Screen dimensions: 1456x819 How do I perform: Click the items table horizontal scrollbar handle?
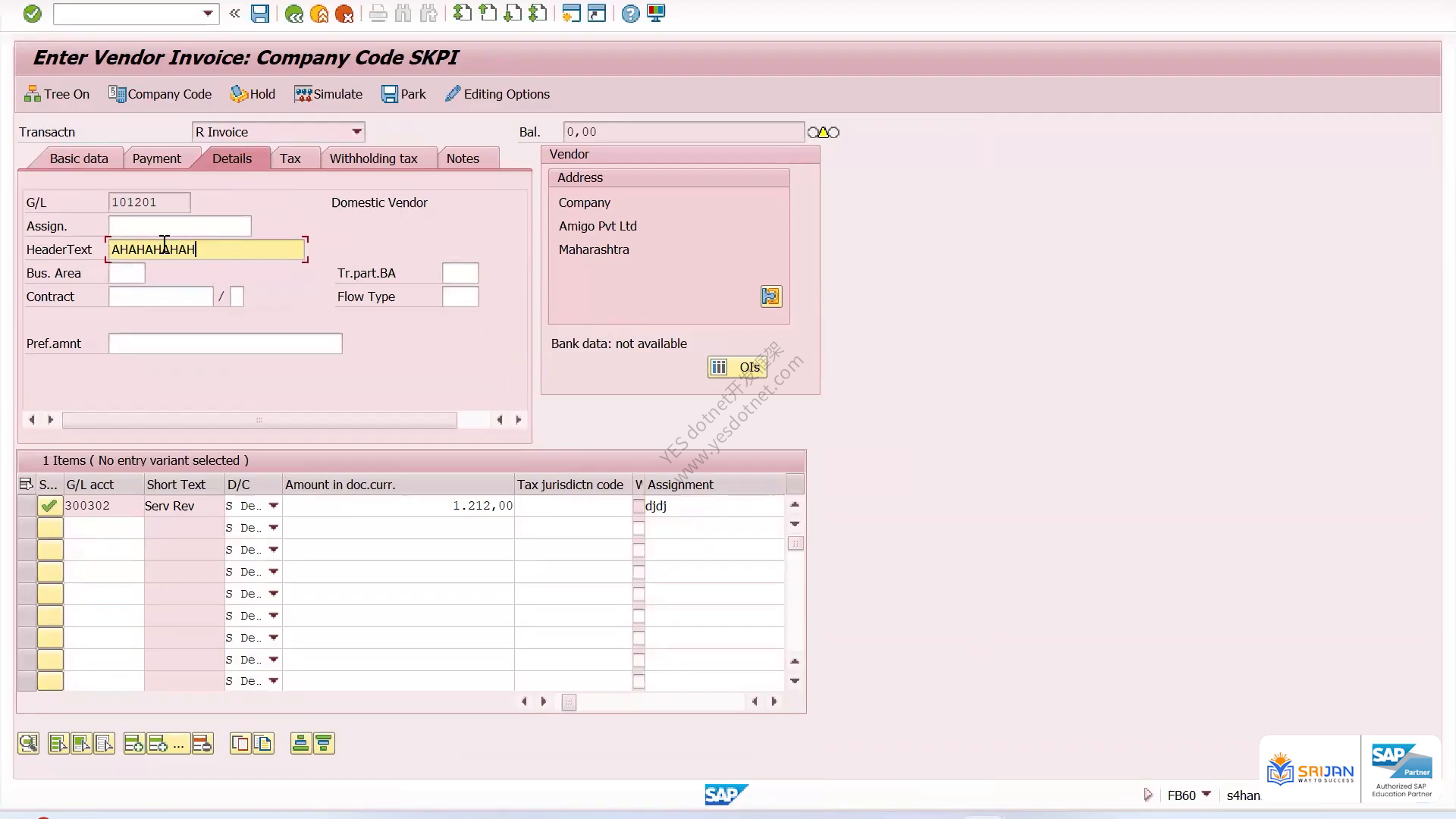click(x=569, y=702)
